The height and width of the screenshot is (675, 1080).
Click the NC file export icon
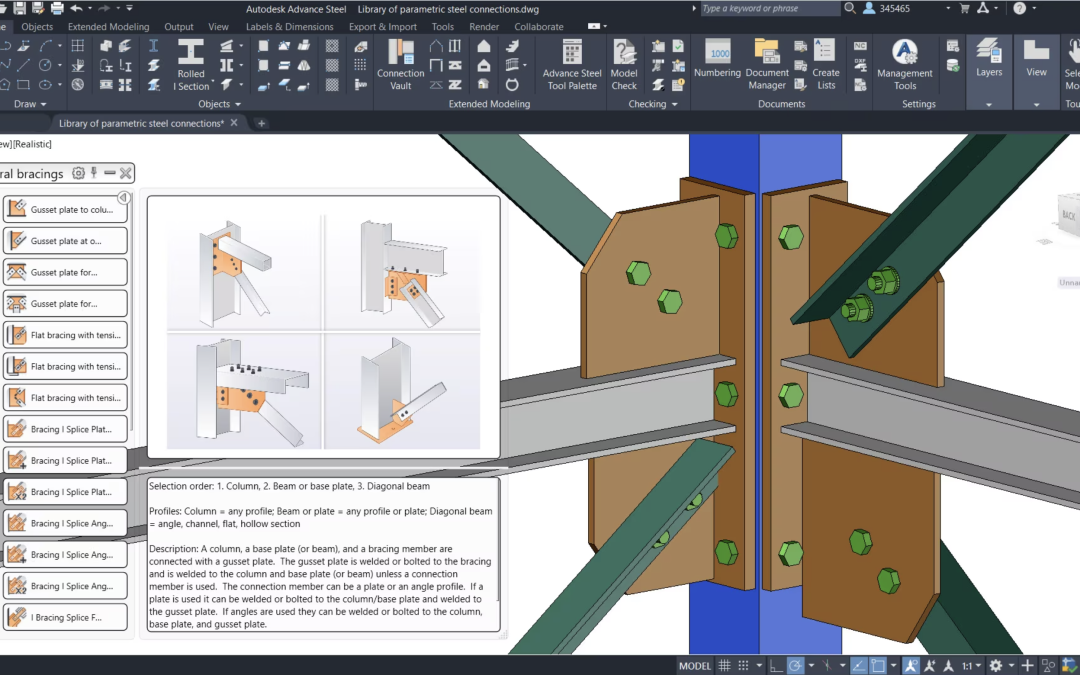[x=860, y=46]
